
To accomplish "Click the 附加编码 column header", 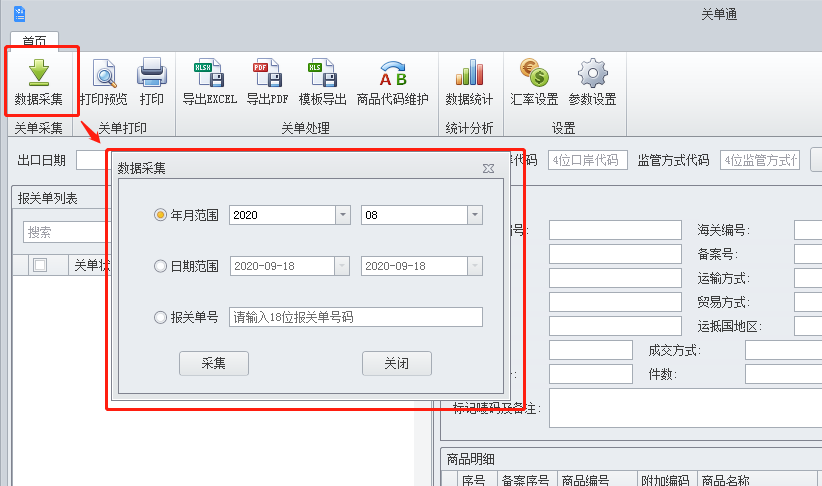I will 667,479.
